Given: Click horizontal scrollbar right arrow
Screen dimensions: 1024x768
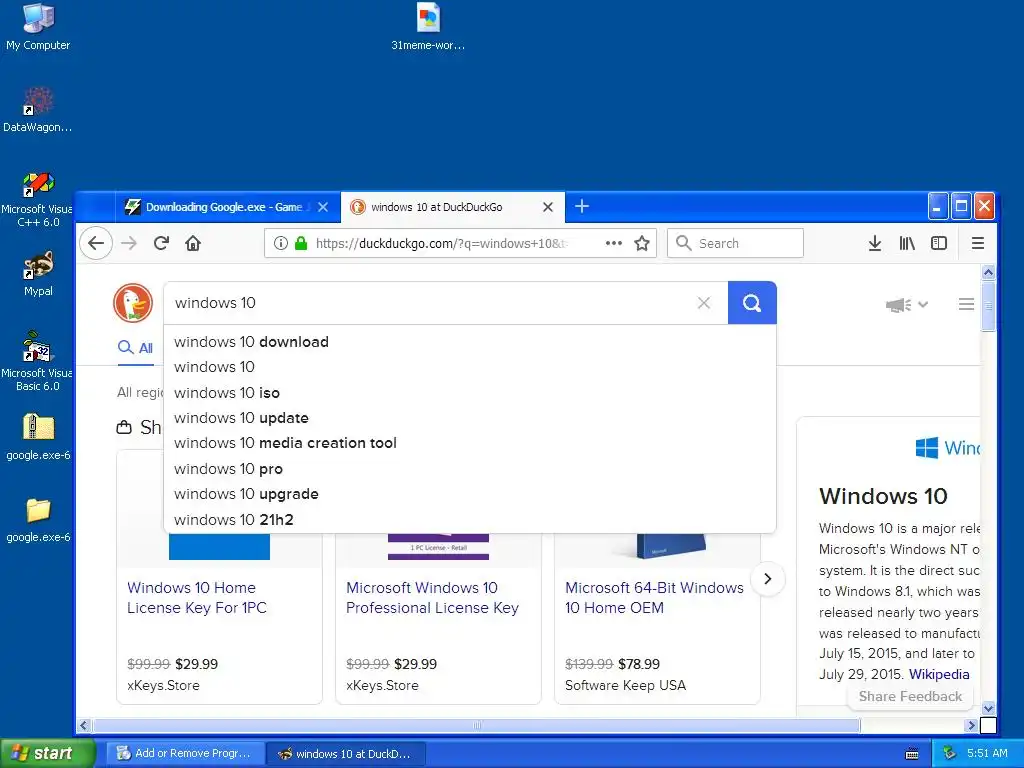Looking at the screenshot, I should [971, 726].
